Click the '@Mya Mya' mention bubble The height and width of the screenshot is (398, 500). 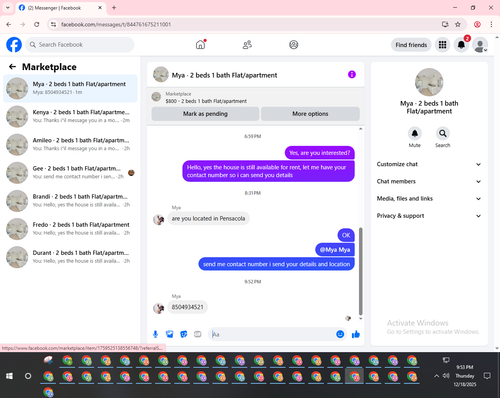click(335, 250)
